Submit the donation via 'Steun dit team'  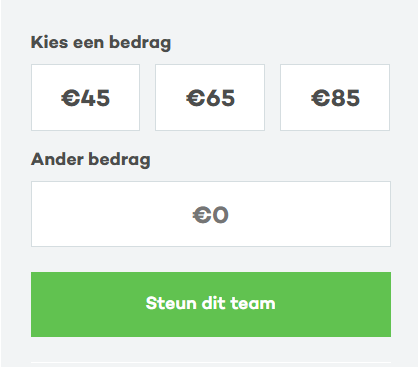tap(211, 304)
